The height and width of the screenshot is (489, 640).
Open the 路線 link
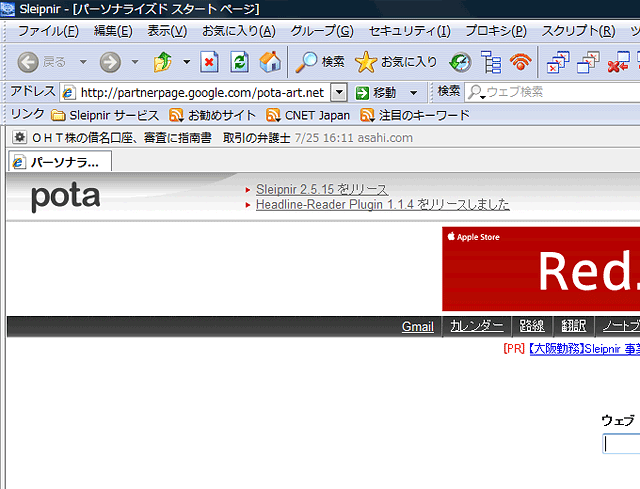[x=531, y=326]
